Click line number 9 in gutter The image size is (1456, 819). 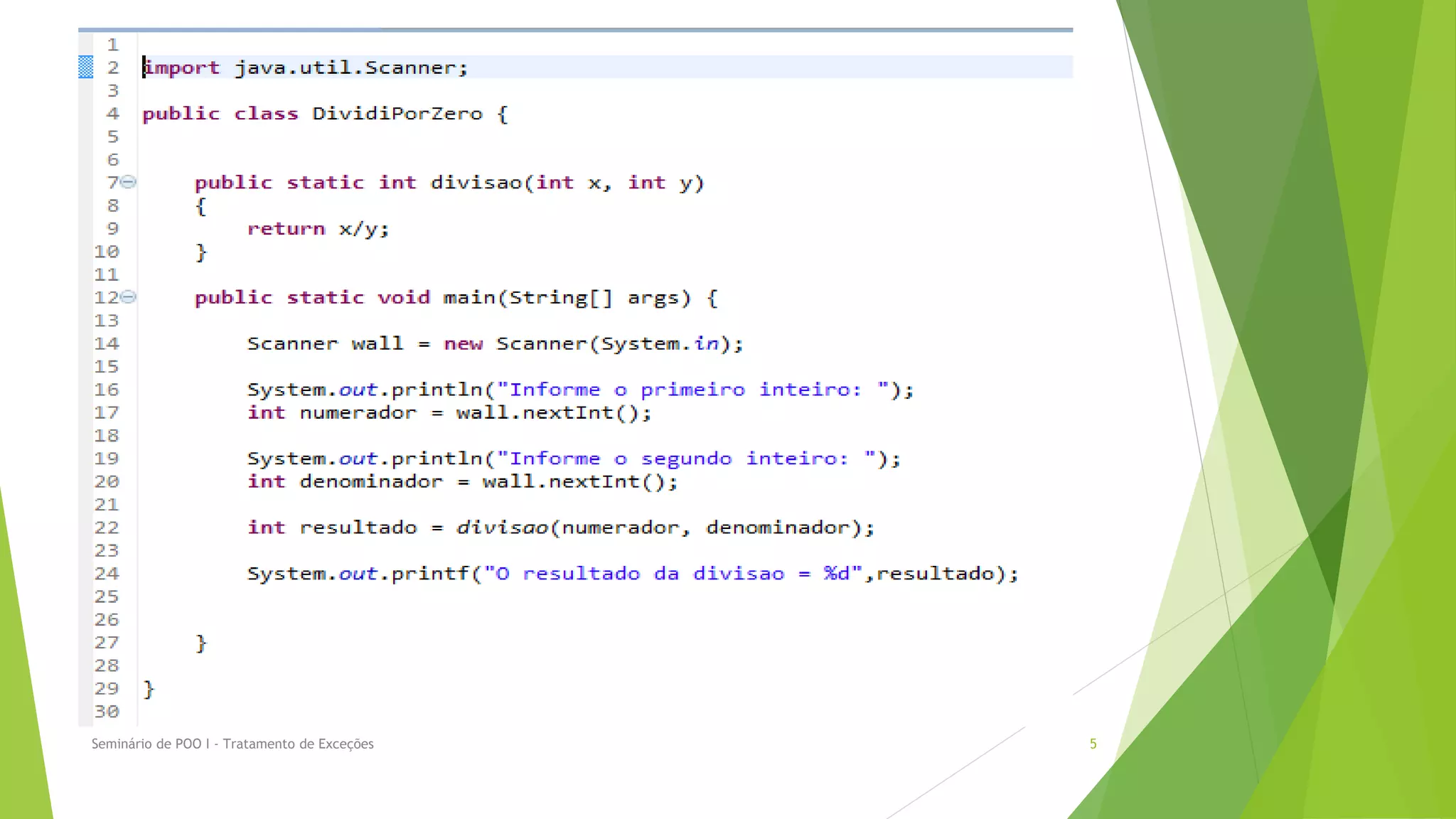point(112,229)
